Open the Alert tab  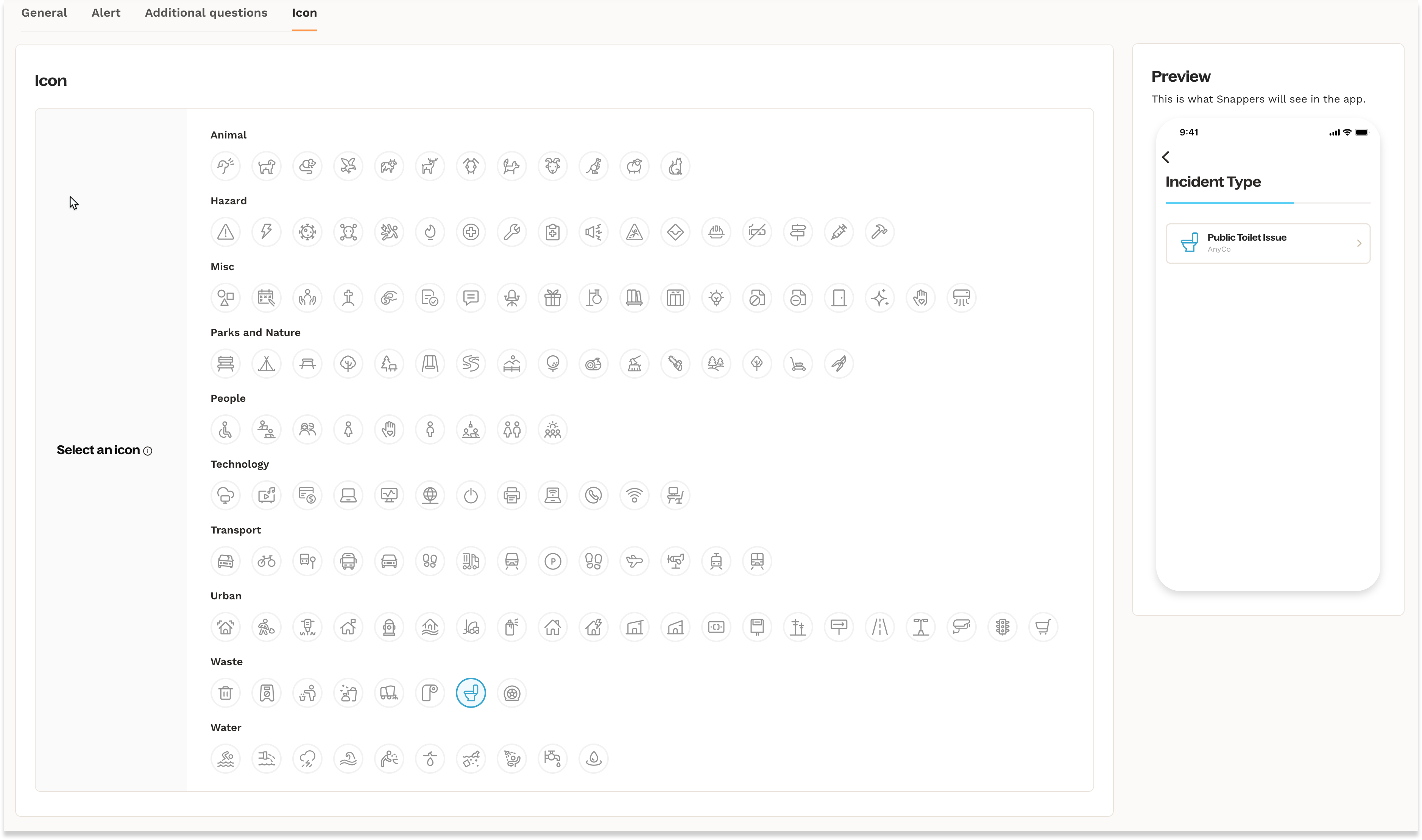[106, 12]
